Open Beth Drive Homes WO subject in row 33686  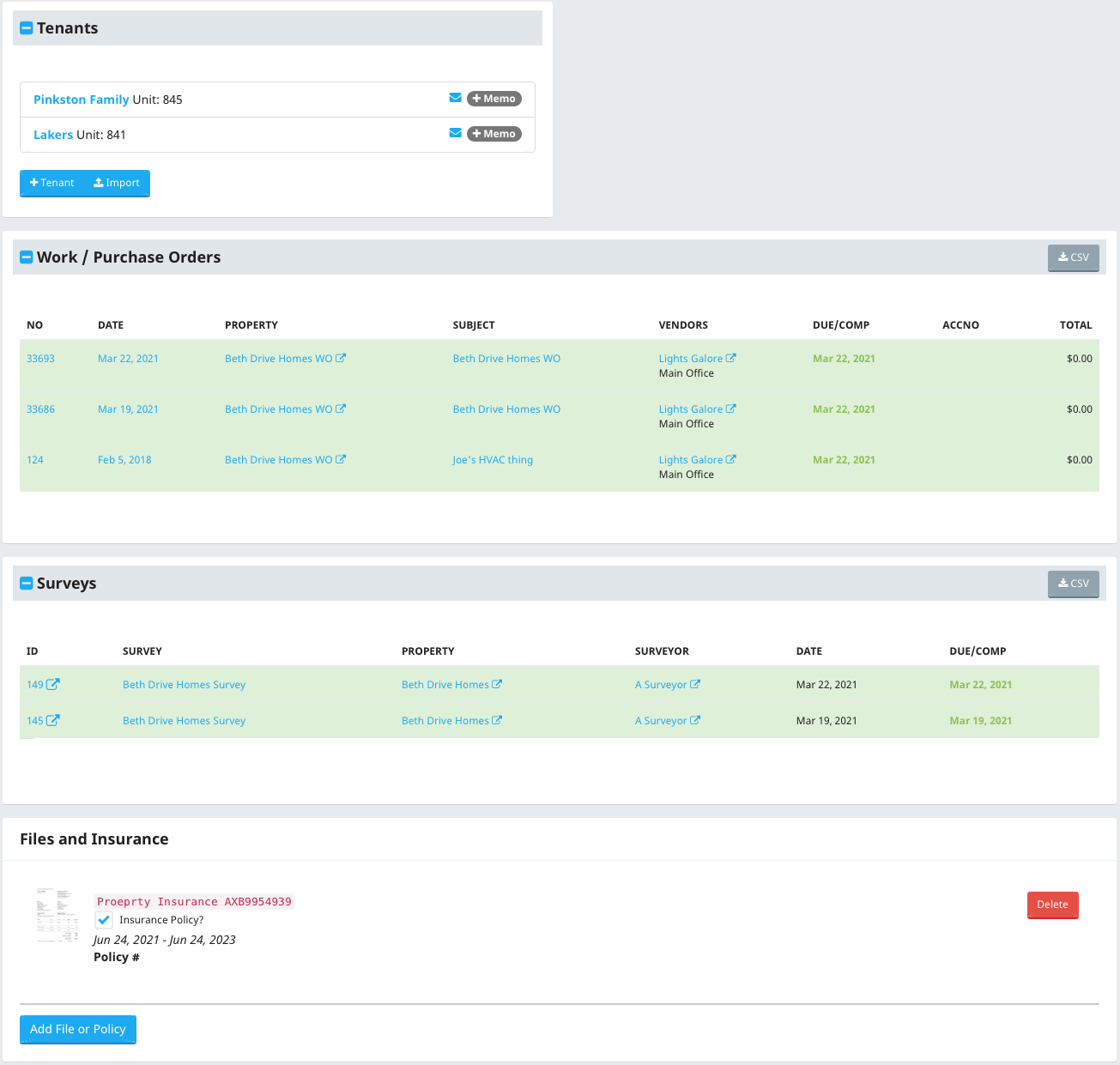point(506,409)
